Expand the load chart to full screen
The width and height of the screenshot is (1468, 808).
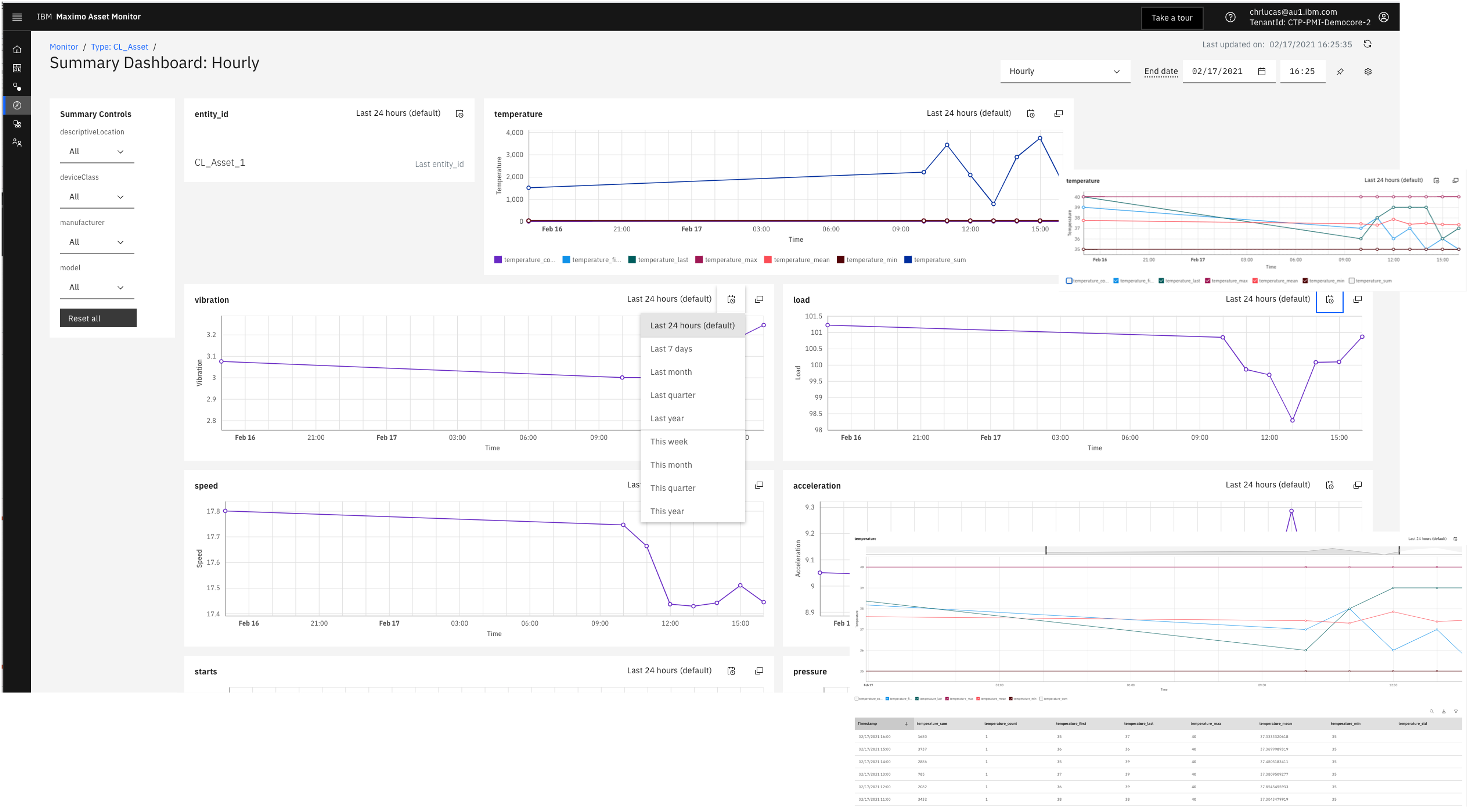click(x=1357, y=299)
